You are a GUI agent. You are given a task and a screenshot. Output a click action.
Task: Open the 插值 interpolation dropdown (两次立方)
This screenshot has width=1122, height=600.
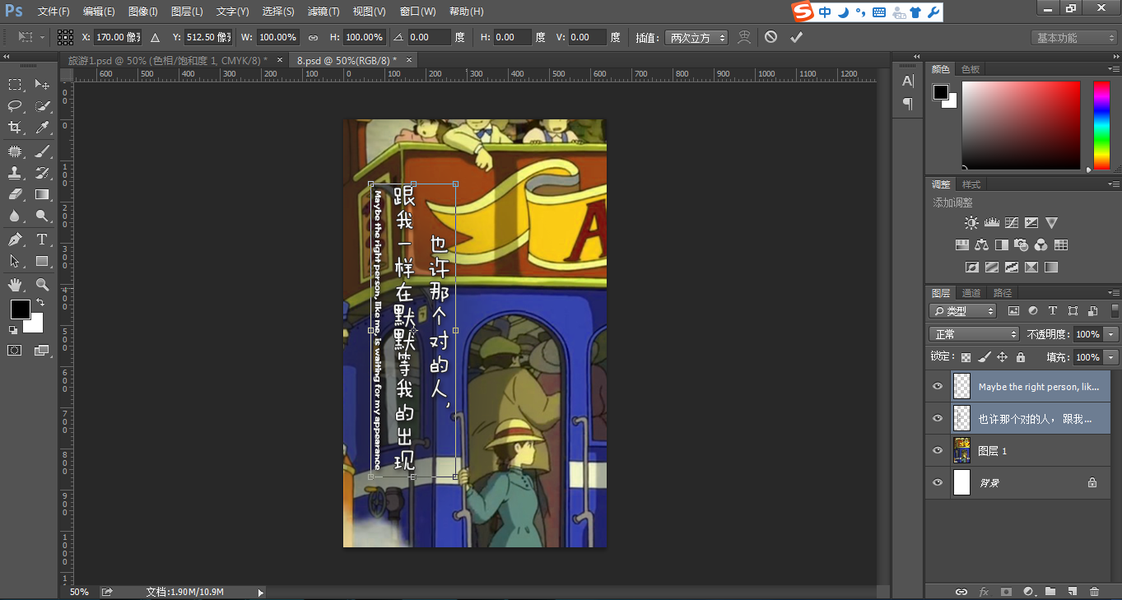click(697, 37)
